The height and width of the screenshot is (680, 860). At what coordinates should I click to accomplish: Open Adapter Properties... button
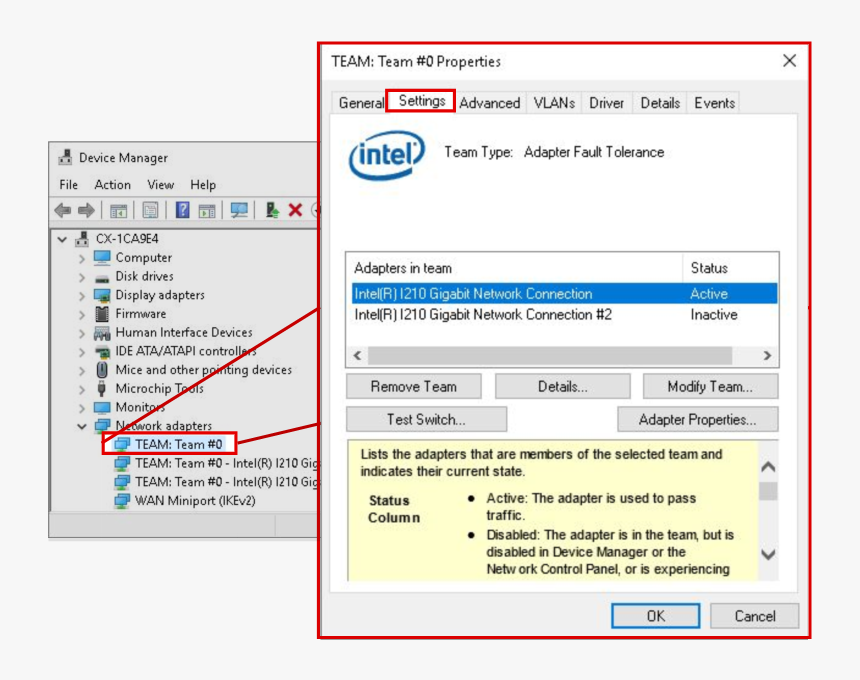tap(697, 420)
